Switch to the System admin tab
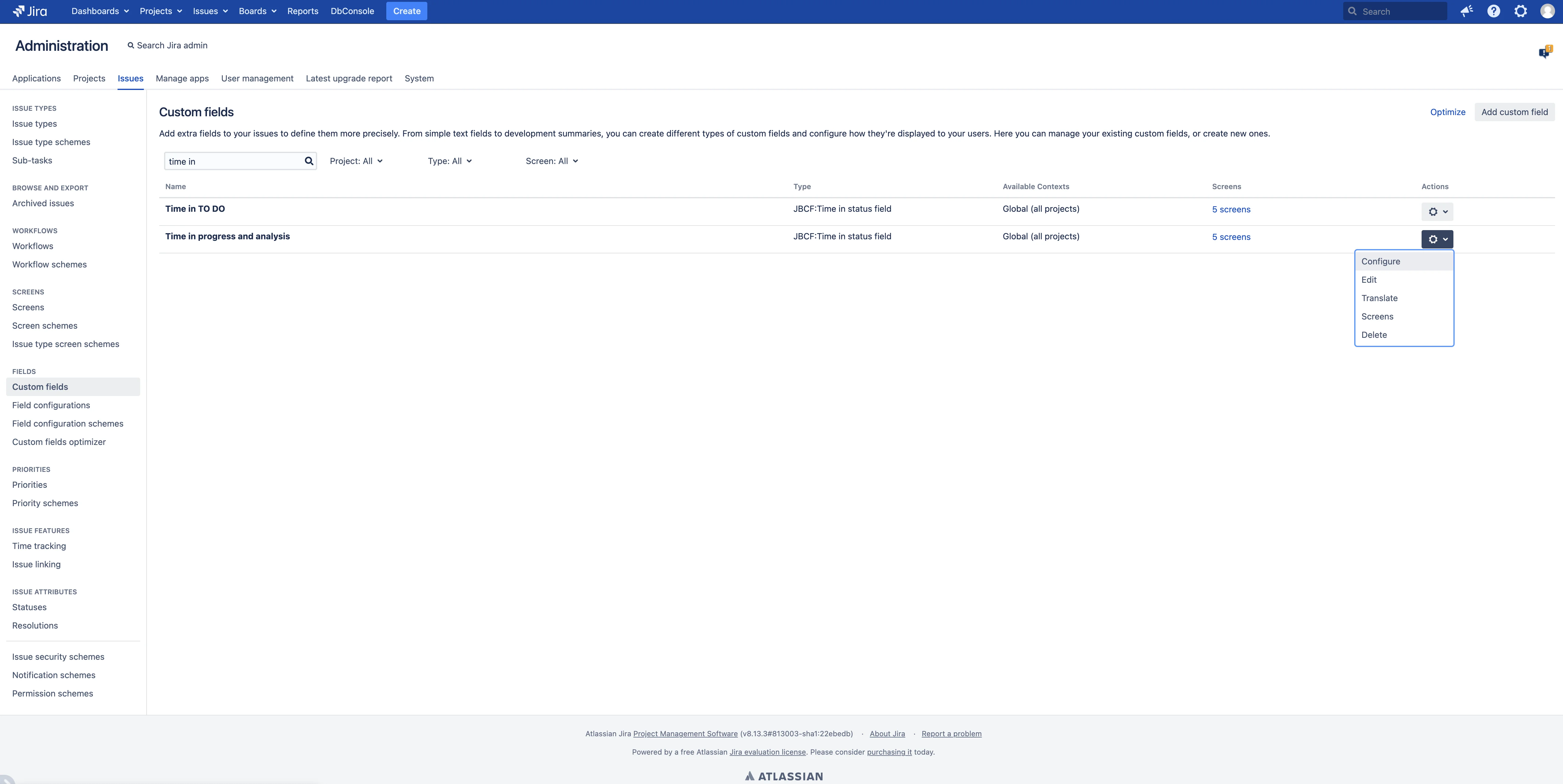The image size is (1563, 784). [419, 78]
